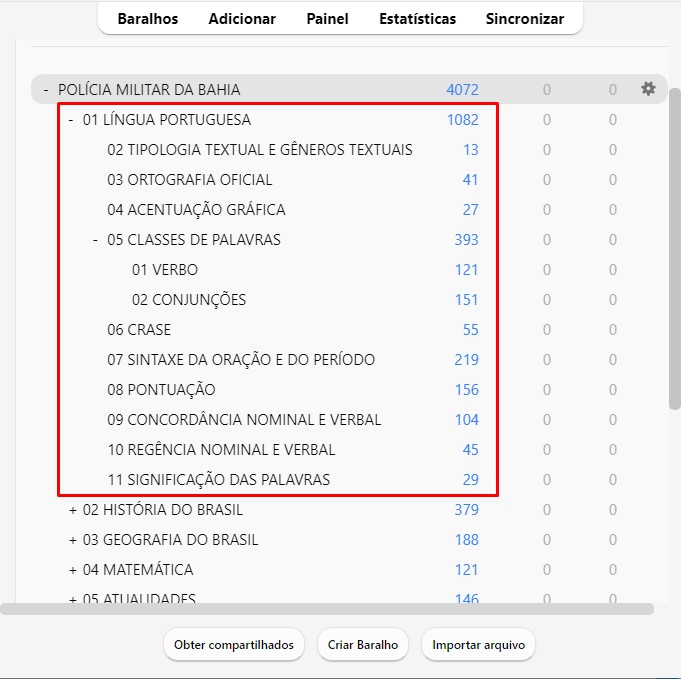
Task: Click the Importar arquivo button
Action: (478, 645)
